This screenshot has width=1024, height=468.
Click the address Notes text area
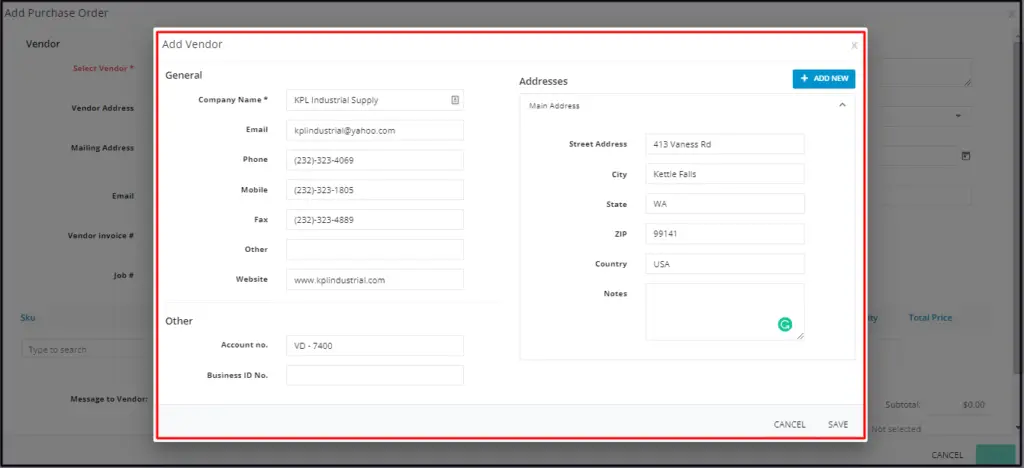coord(725,311)
